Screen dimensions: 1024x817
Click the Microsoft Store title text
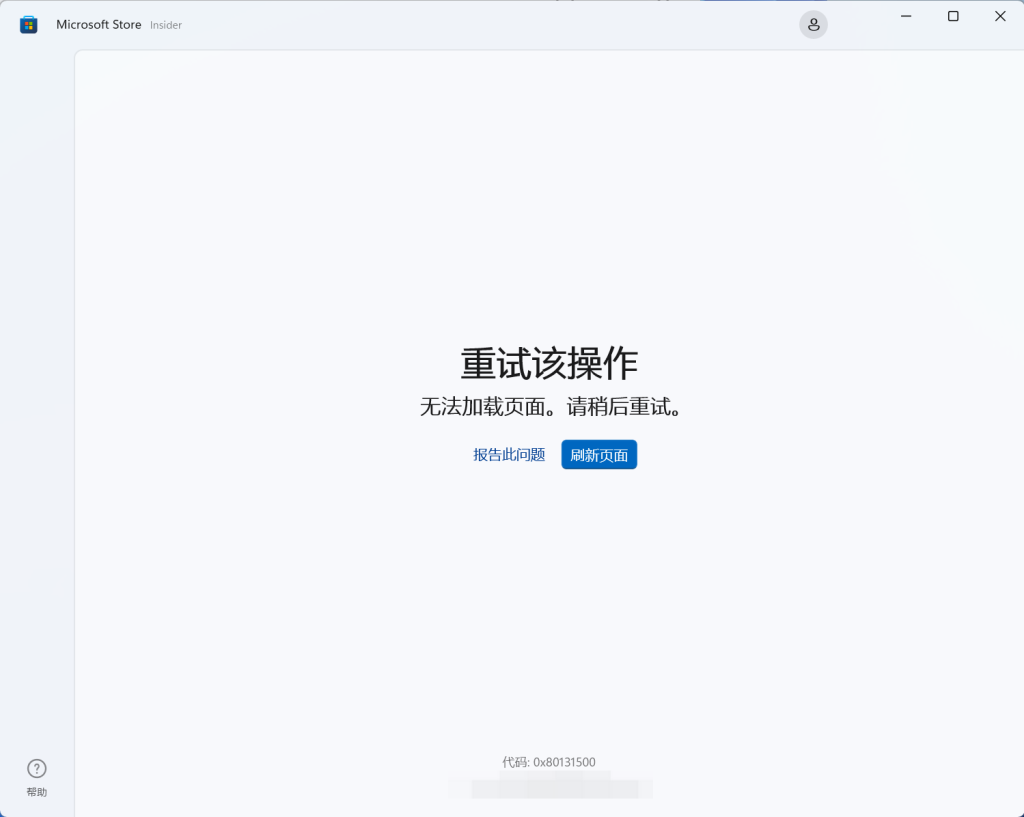pyautogui.click(x=98, y=24)
